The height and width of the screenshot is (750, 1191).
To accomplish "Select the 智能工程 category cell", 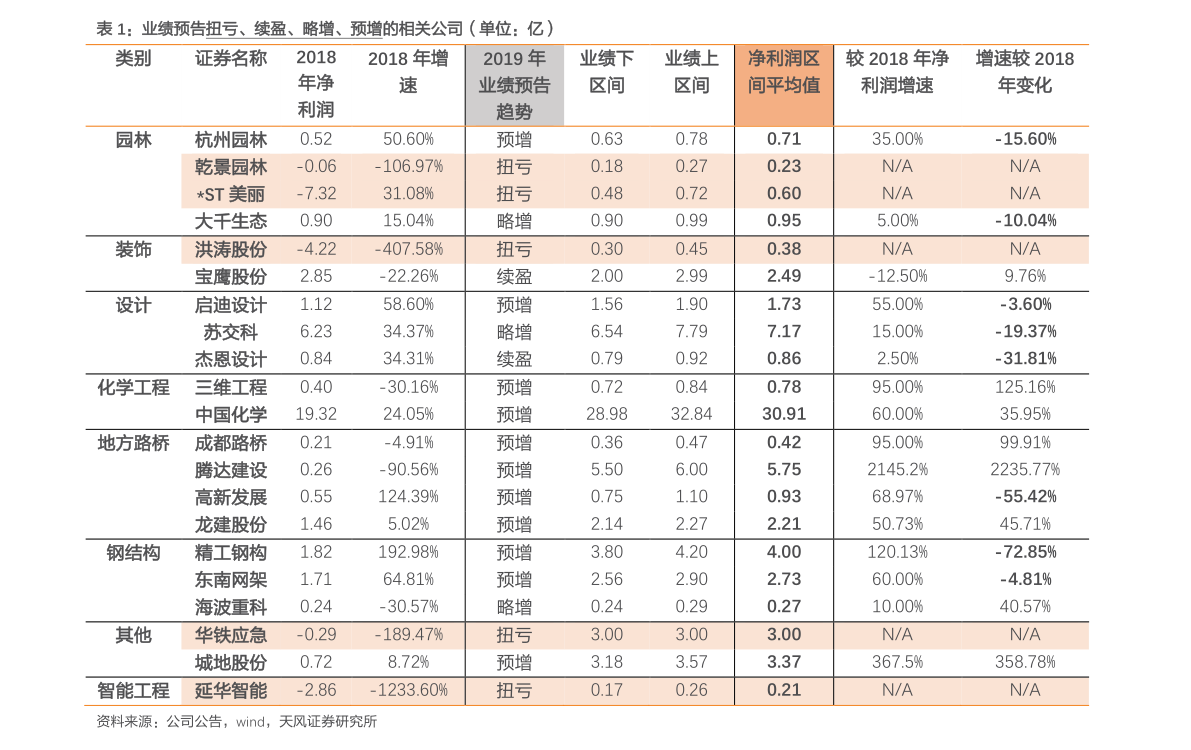I will click(x=133, y=691).
